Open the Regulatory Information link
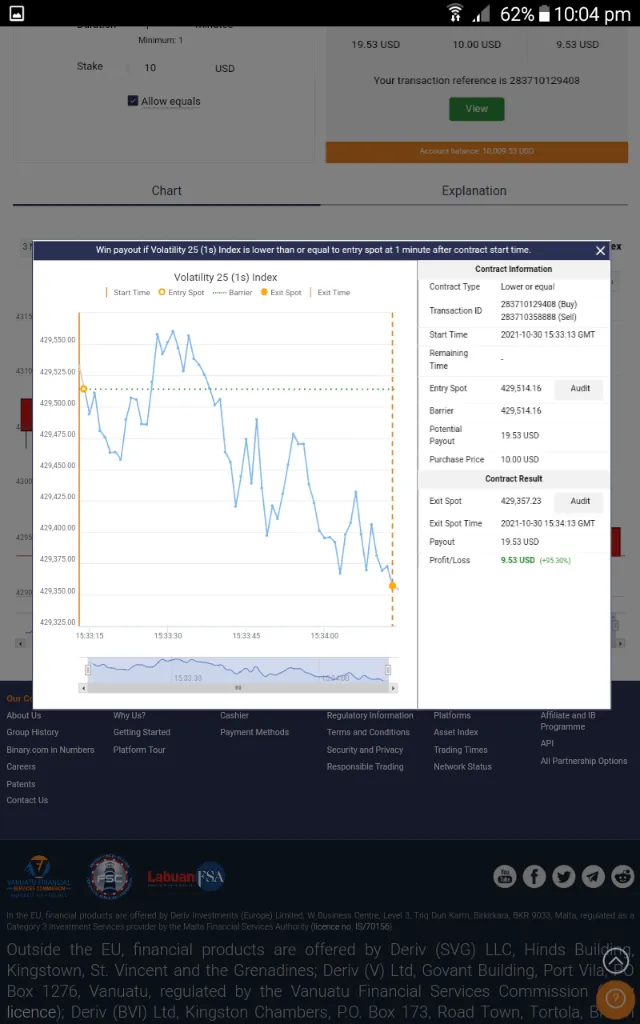This screenshot has width=640, height=1024. (x=370, y=716)
